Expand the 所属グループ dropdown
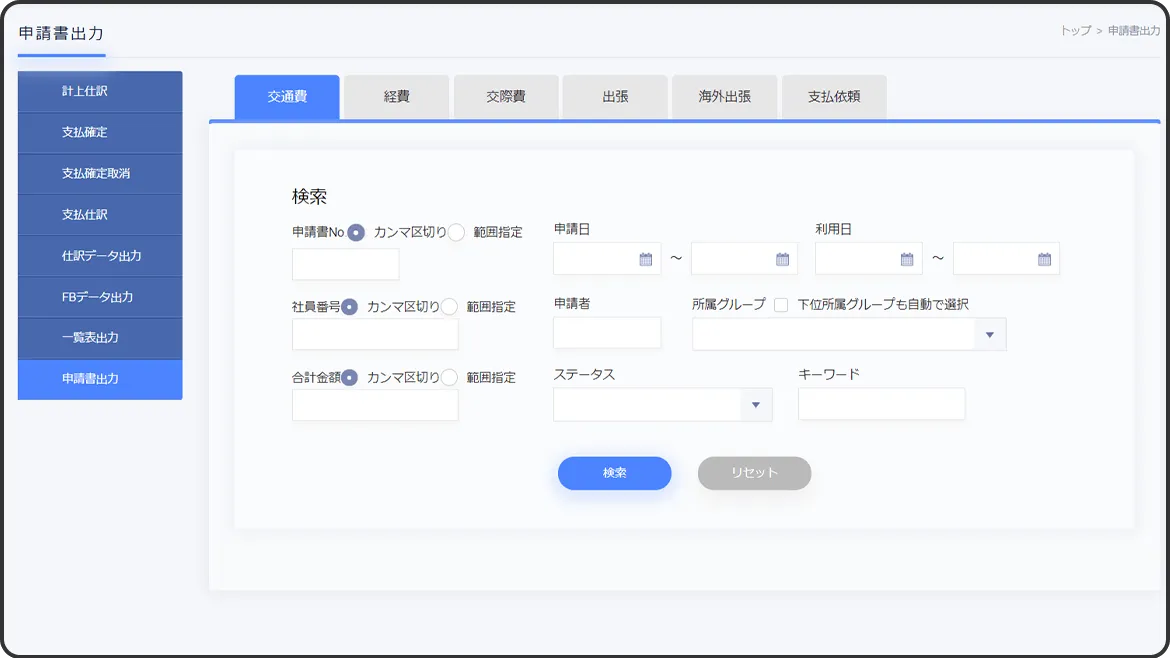1170x658 pixels. [989, 334]
